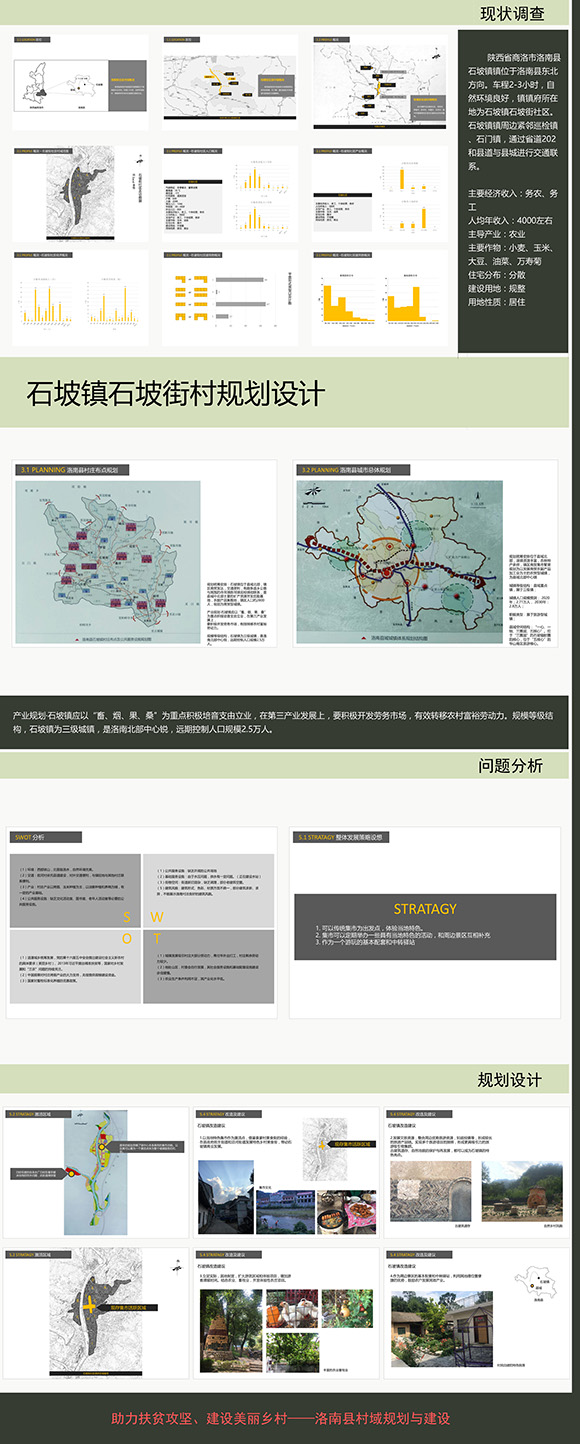Screen dimensions: 580x1444
Task: Click the 现状调查 section heading
Action: (512, 13)
